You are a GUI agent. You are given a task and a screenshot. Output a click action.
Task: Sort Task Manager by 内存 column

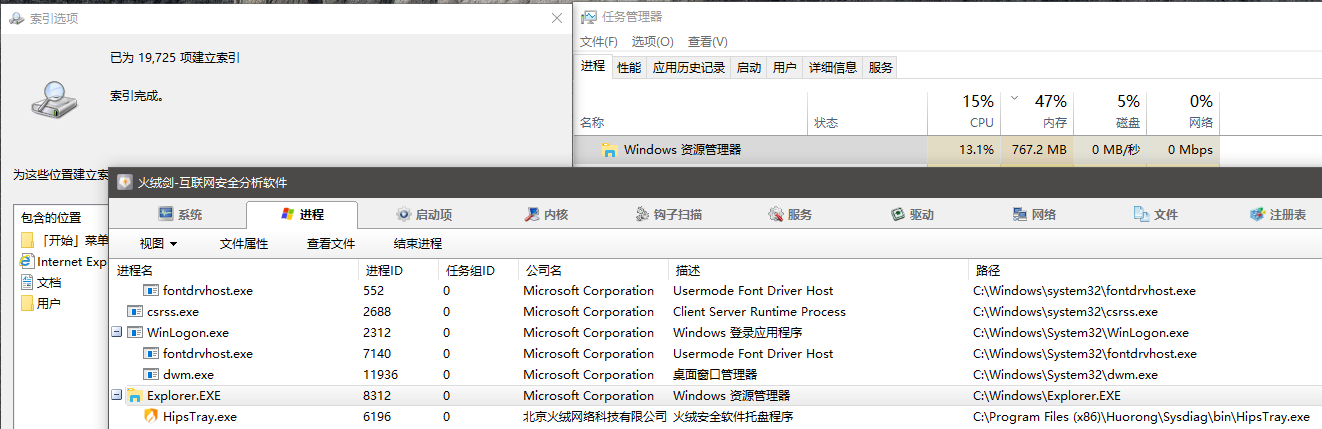pos(1037,111)
